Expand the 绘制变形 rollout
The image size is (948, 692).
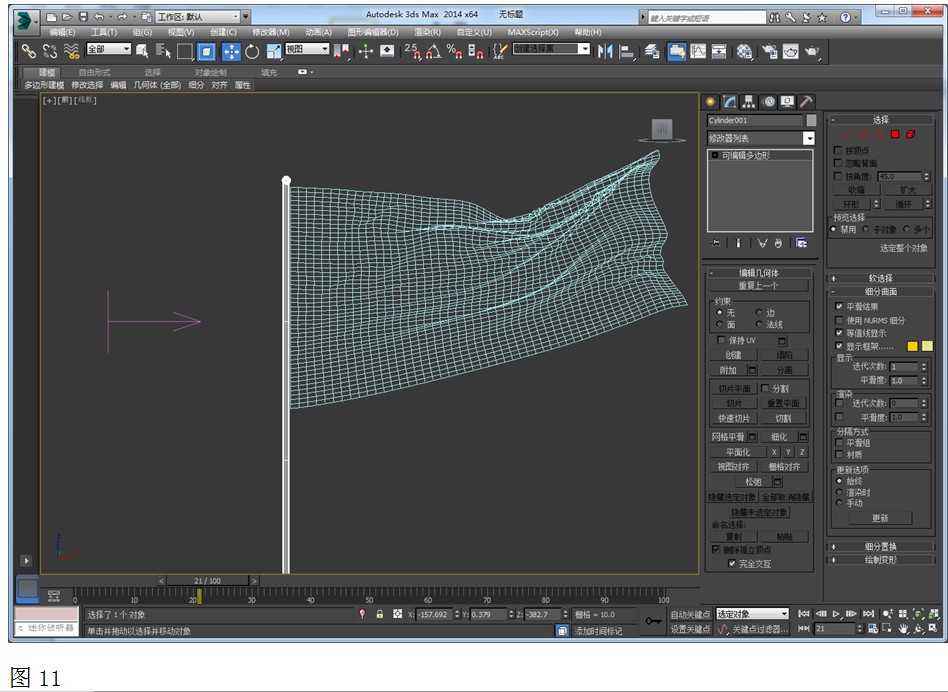click(x=880, y=560)
